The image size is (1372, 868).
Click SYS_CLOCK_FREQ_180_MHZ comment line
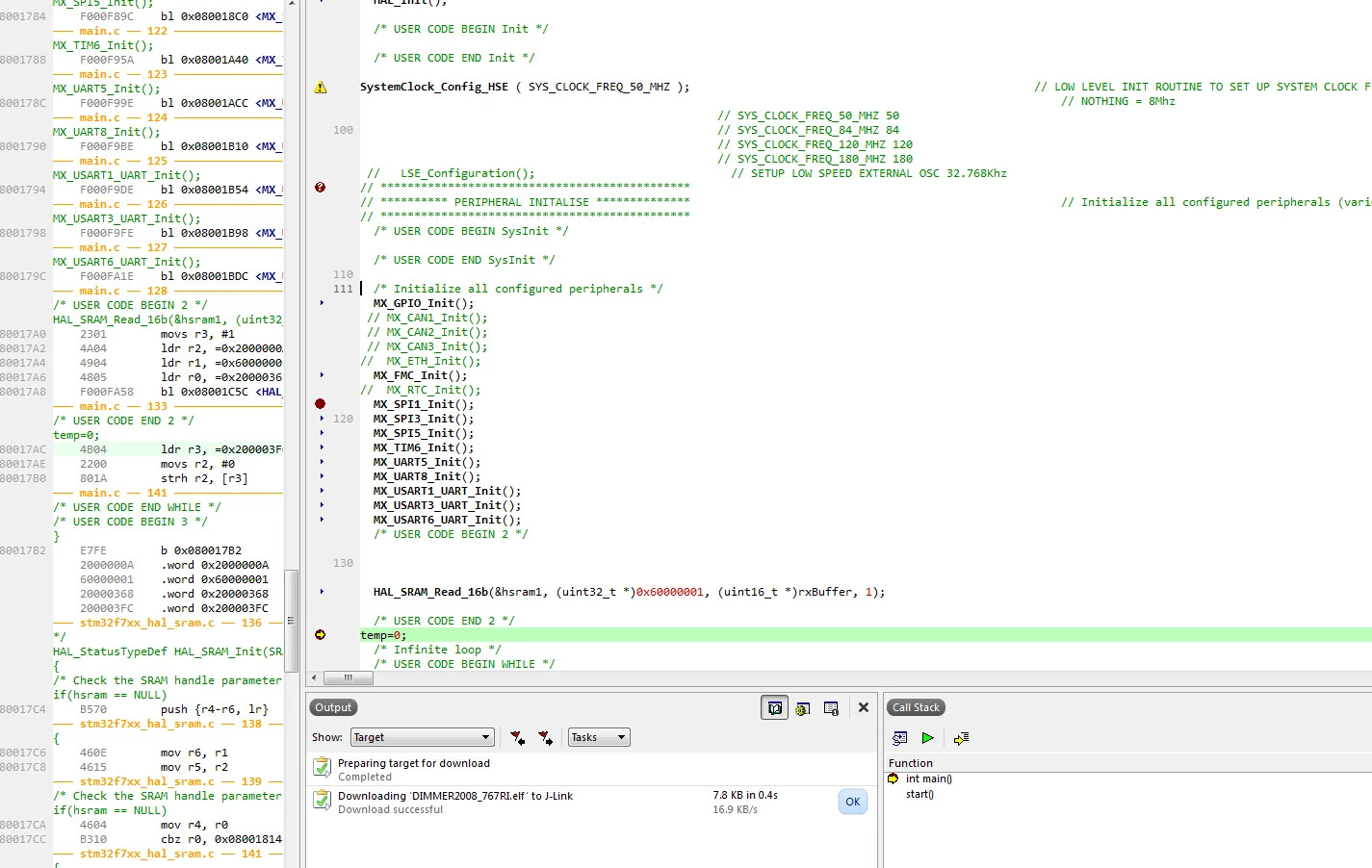click(x=815, y=159)
